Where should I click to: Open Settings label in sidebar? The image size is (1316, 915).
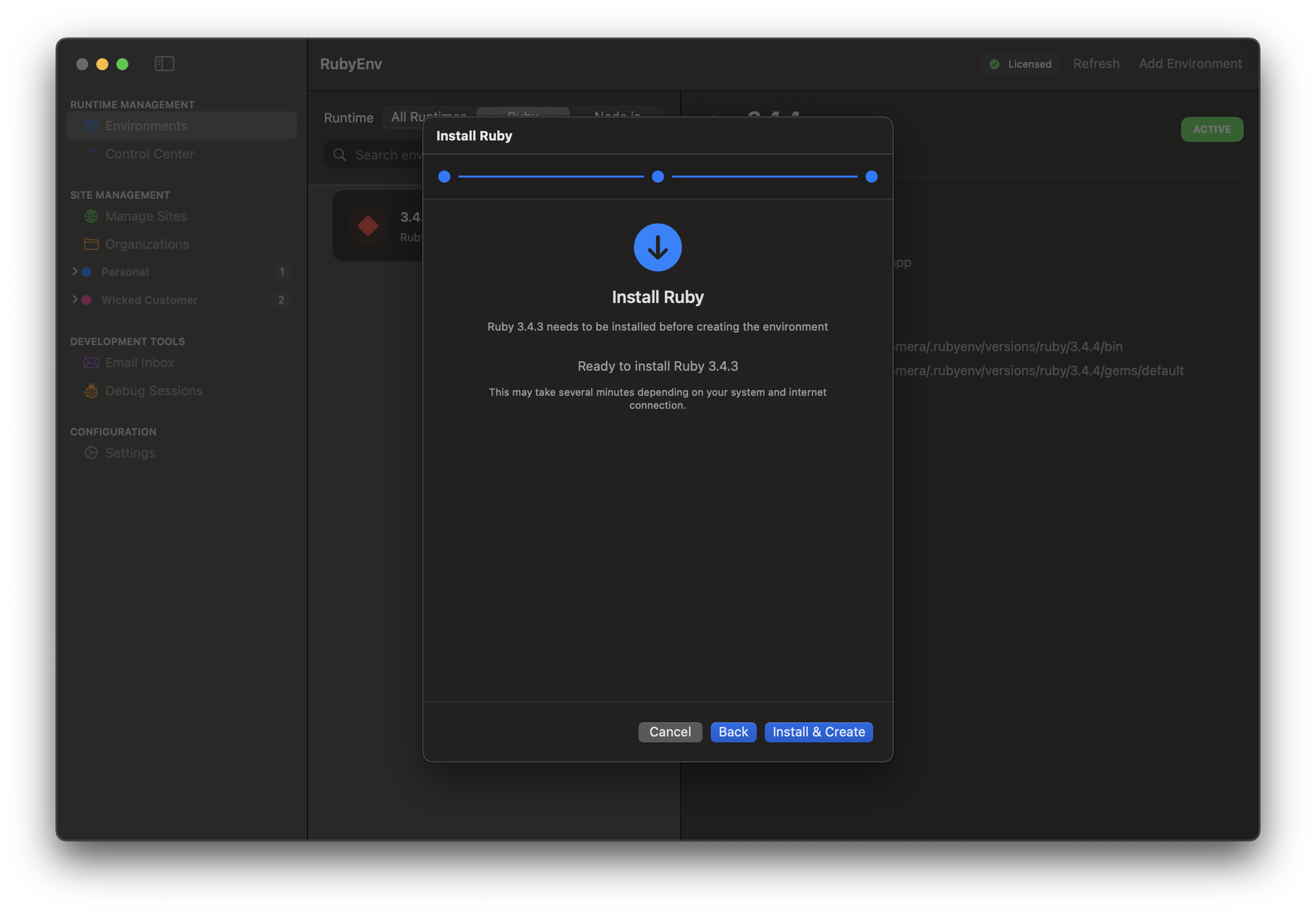[130, 453]
